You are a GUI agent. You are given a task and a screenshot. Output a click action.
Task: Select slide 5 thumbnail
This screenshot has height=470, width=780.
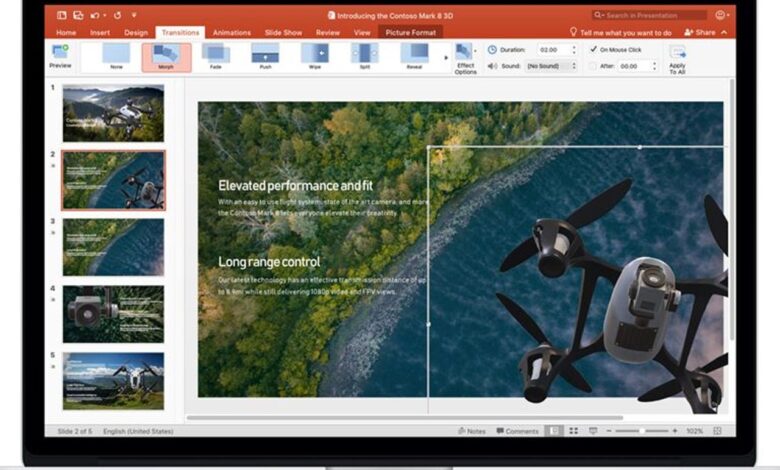[x=113, y=381]
